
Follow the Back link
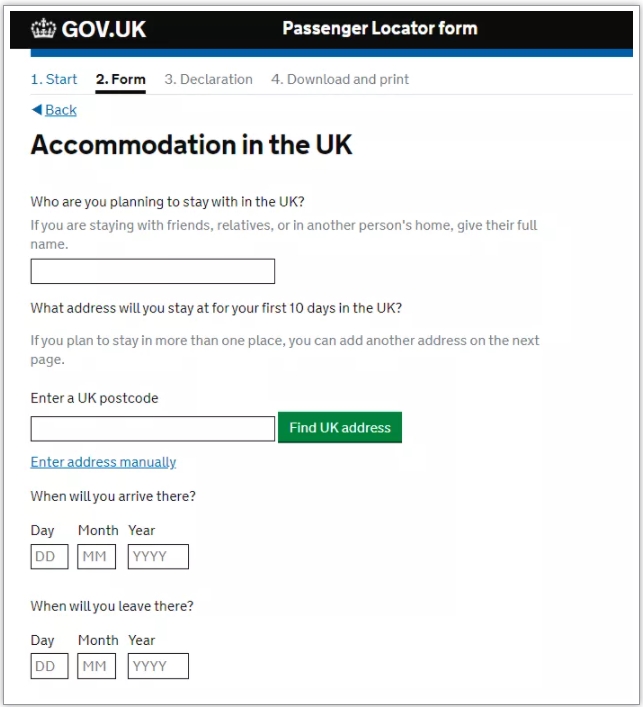[61, 110]
